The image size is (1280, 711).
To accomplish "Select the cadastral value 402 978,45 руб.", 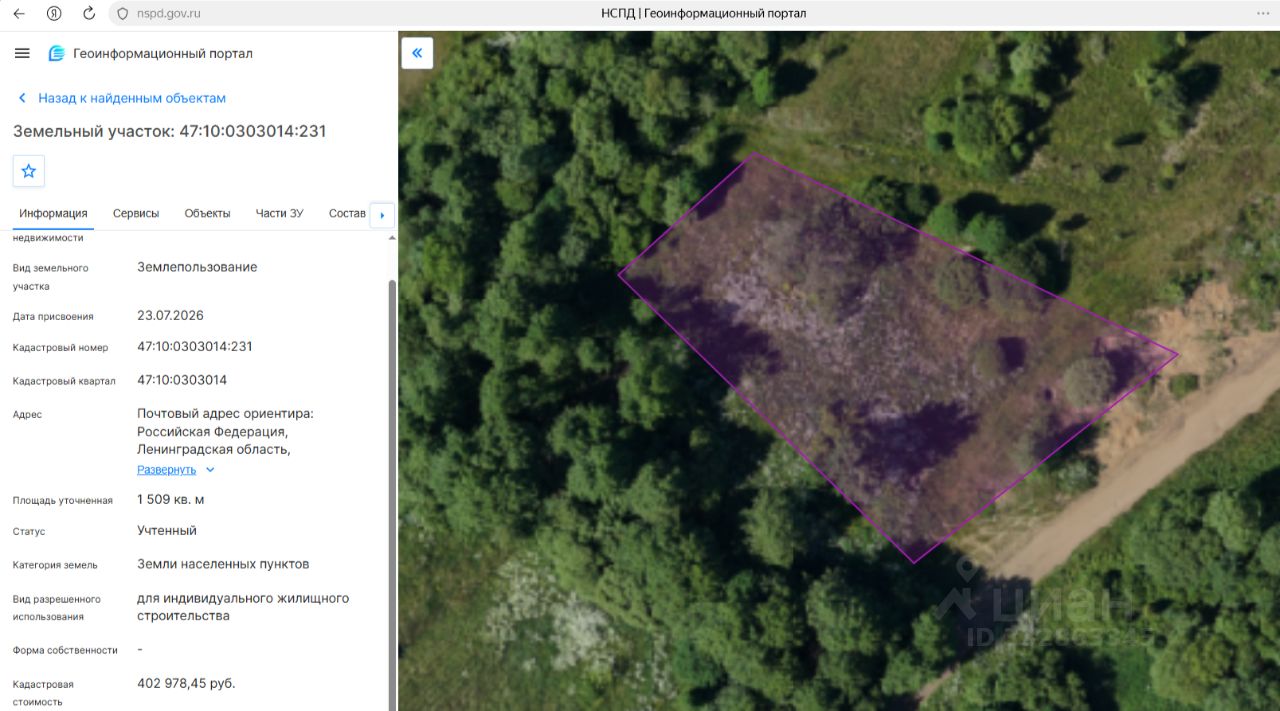I will coord(186,683).
